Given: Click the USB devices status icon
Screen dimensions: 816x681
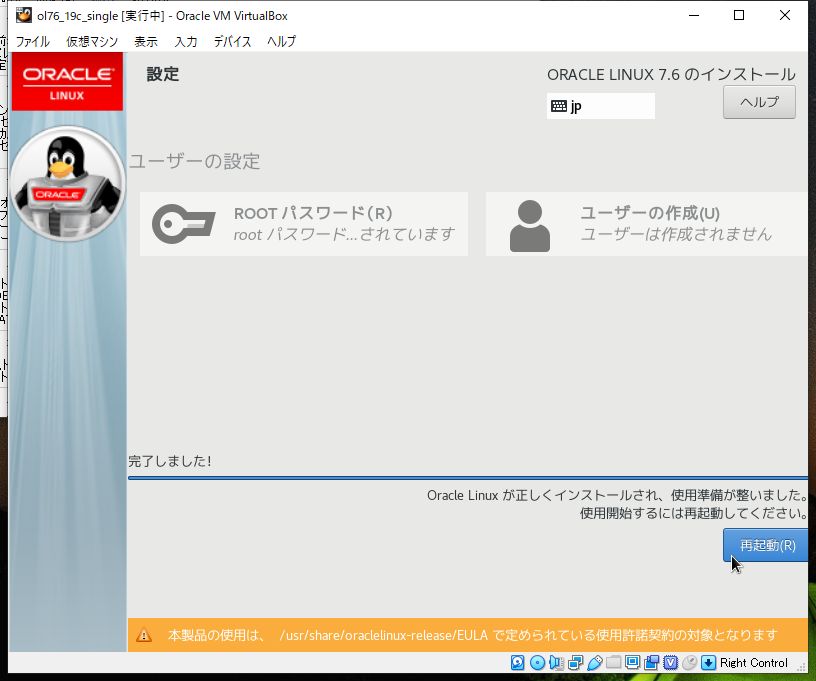Looking at the screenshot, I should coord(594,662).
